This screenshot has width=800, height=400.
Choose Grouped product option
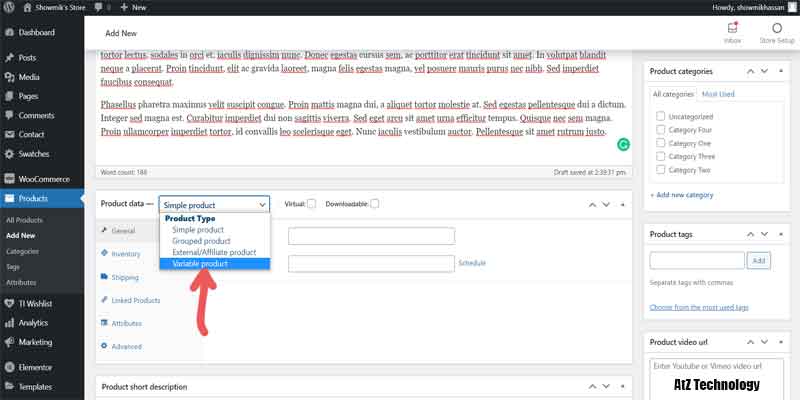click(201, 241)
